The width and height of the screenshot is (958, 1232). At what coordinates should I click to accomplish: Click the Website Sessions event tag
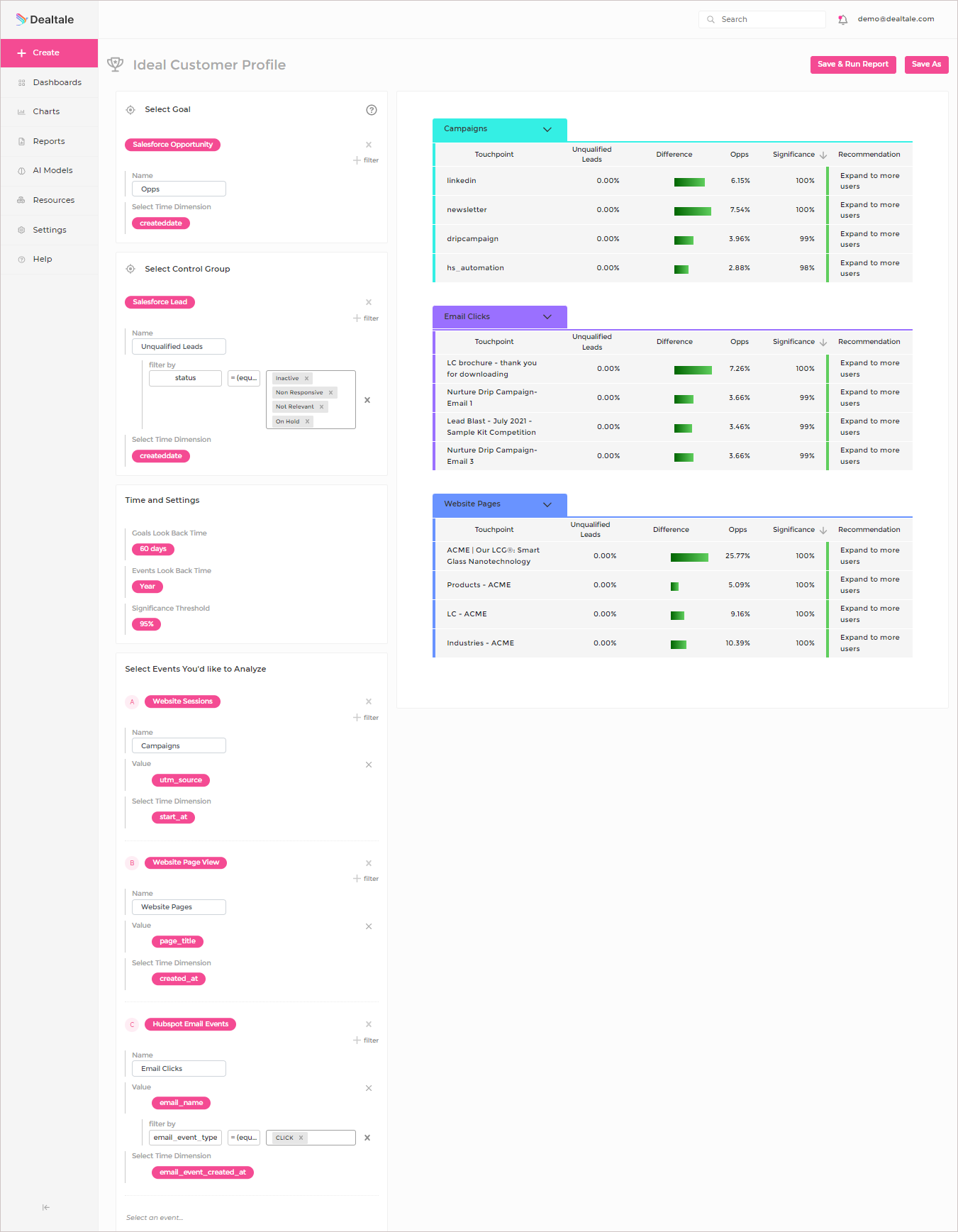click(182, 701)
